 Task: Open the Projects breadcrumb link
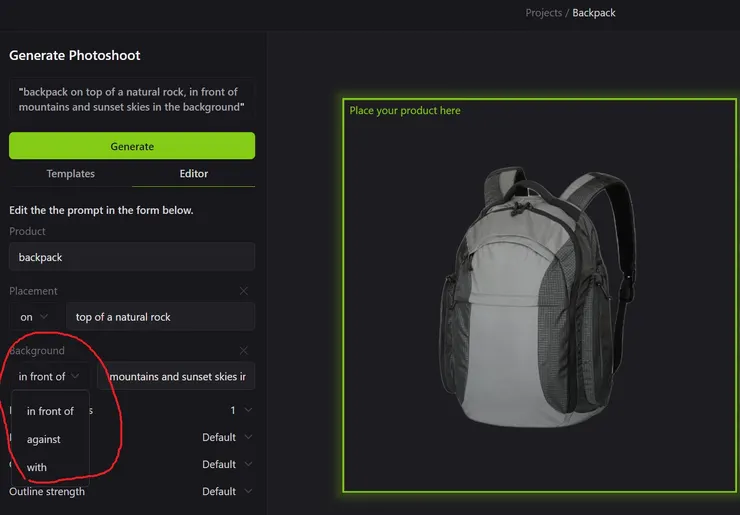[544, 13]
